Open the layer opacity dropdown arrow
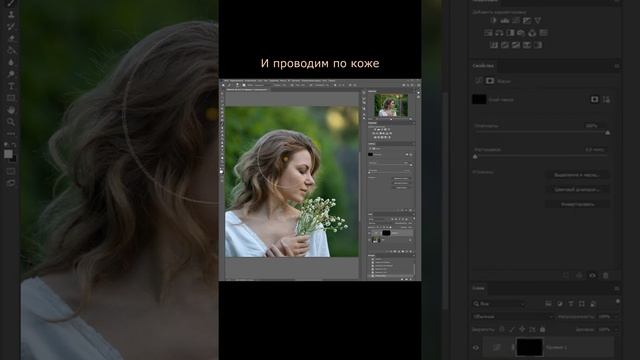The height and width of the screenshot is (360, 640). (616, 317)
